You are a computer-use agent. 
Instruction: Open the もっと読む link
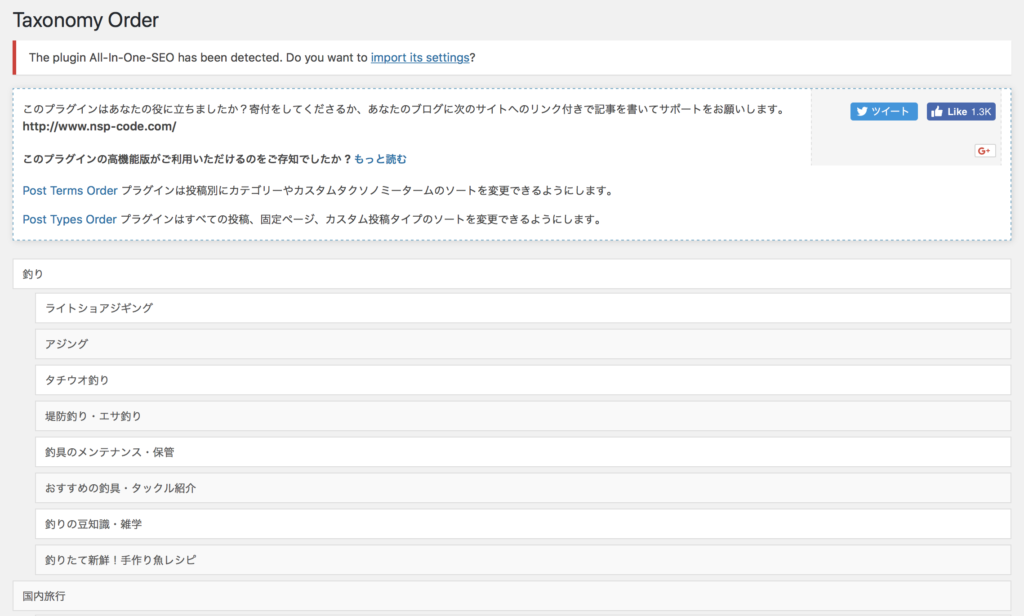coord(380,159)
